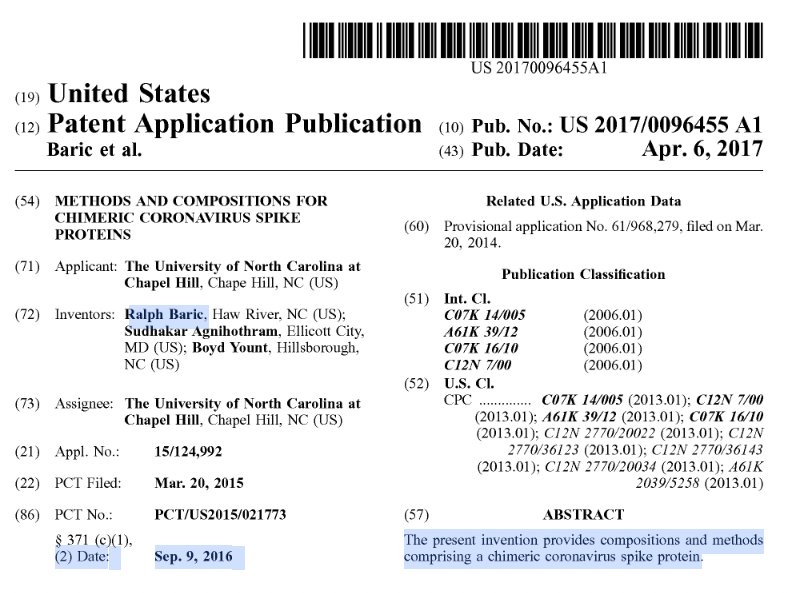Click the 'Related U.S. Application Data' heading
787x593 pixels.
click(x=583, y=201)
